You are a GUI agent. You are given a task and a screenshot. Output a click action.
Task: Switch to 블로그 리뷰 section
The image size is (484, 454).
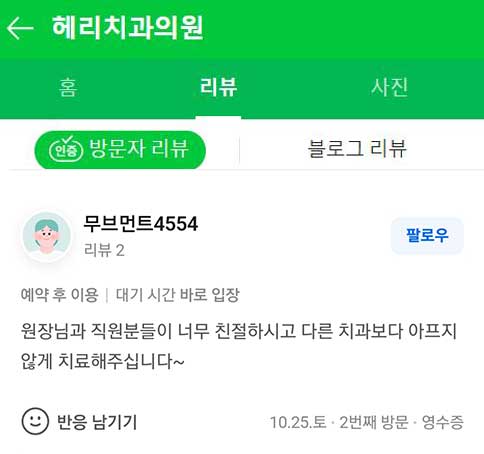[357, 149]
